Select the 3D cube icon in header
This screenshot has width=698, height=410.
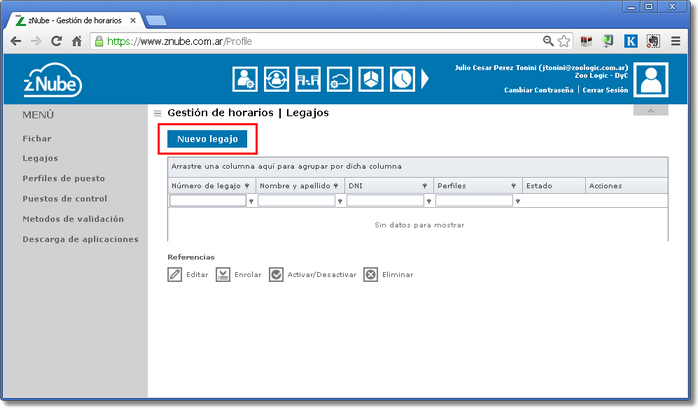click(x=370, y=78)
